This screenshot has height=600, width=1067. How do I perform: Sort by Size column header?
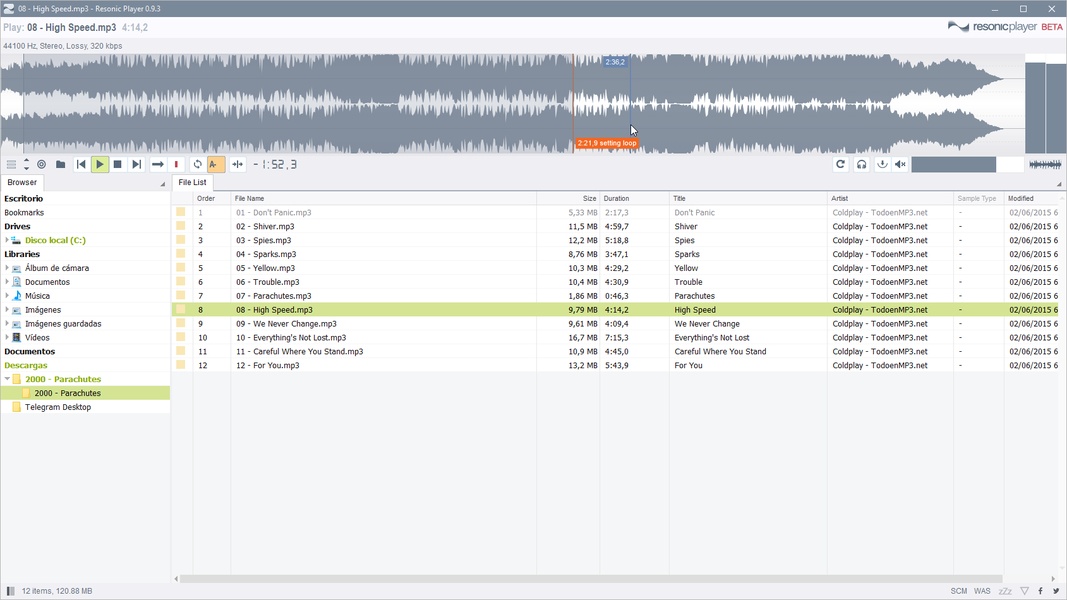(x=568, y=199)
